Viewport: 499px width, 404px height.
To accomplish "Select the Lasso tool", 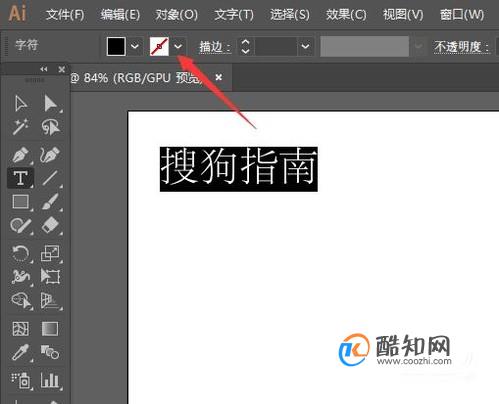I will (50, 127).
